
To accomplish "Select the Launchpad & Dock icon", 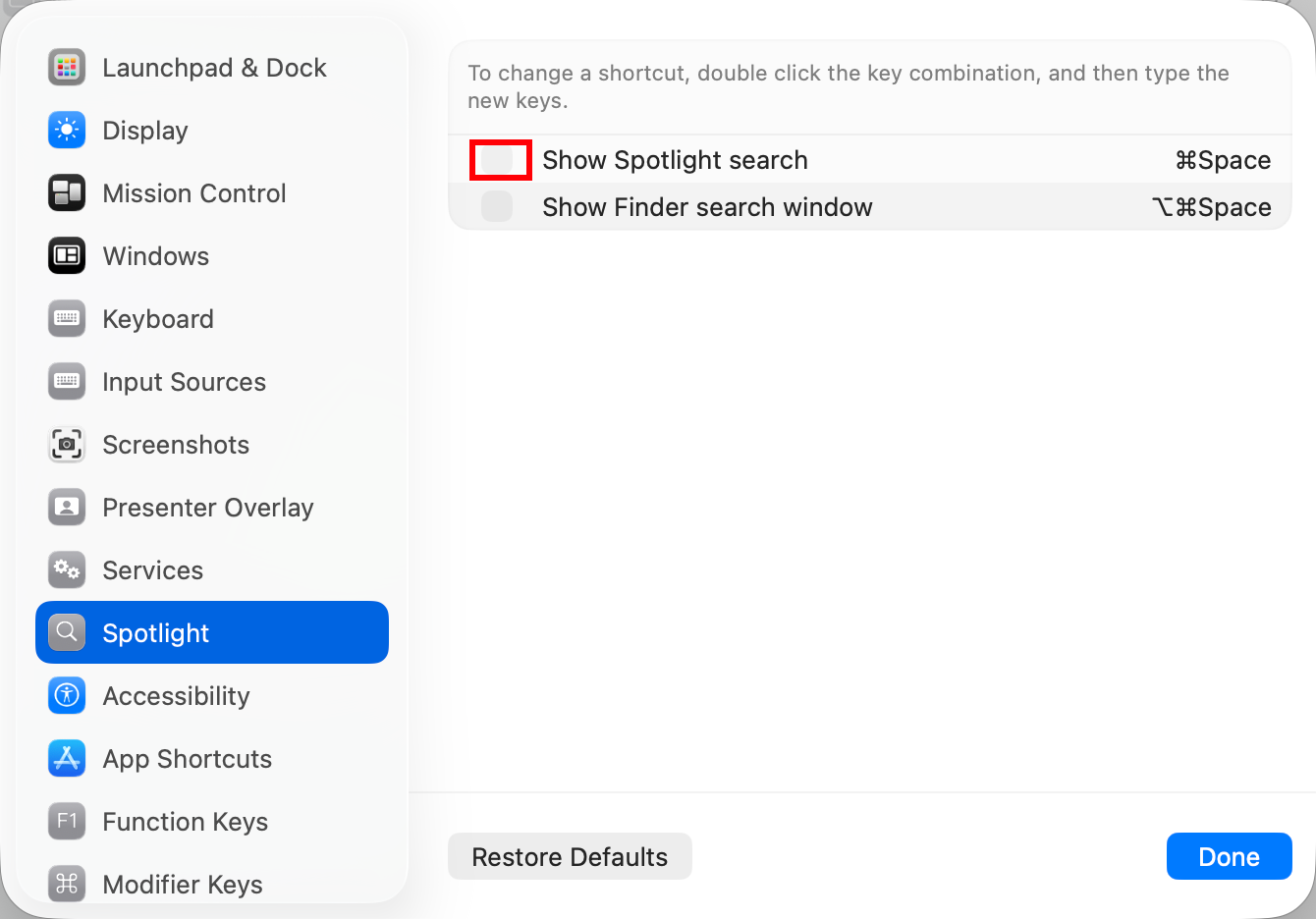I will tap(66, 67).
